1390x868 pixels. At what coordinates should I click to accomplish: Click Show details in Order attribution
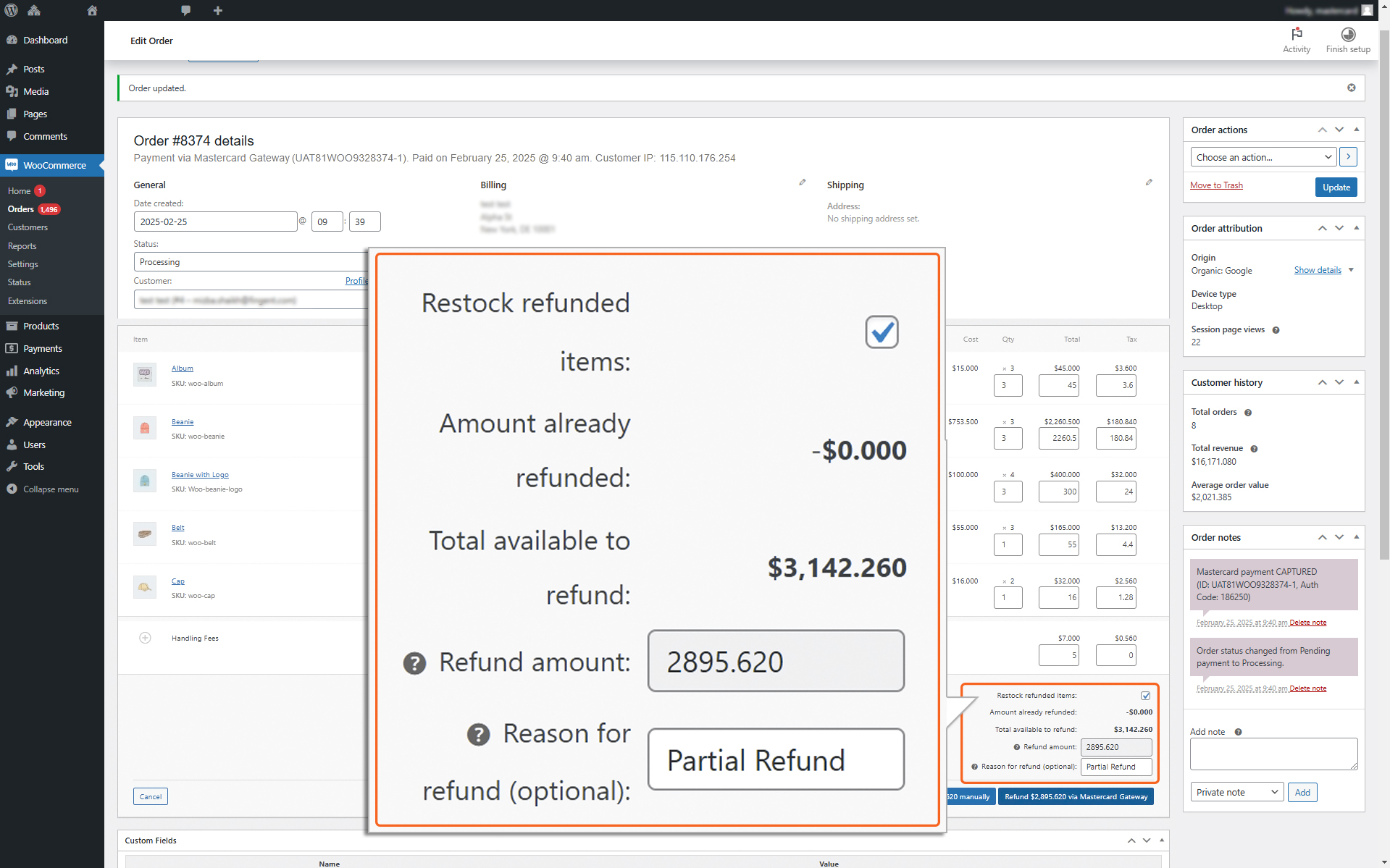(1318, 270)
